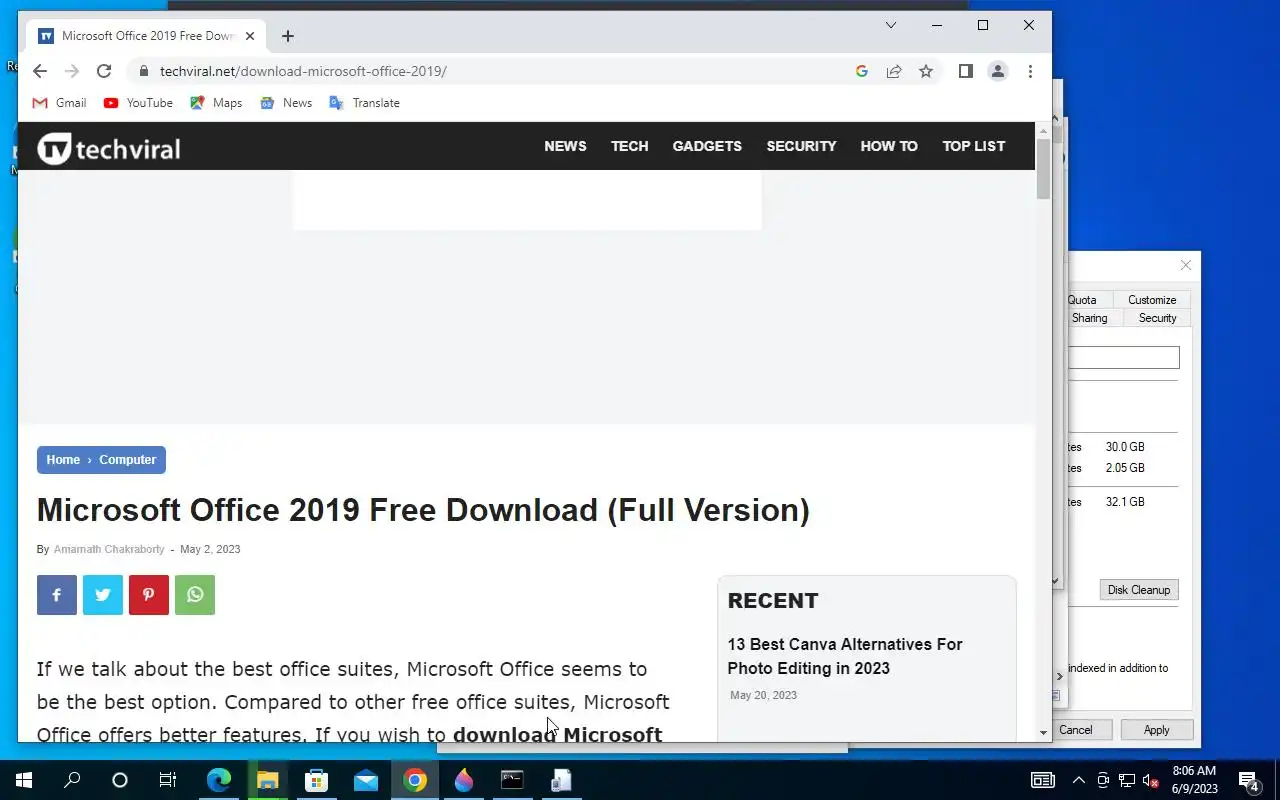Open Mail app from taskbar
The width and height of the screenshot is (1280, 800).
pyautogui.click(x=365, y=780)
